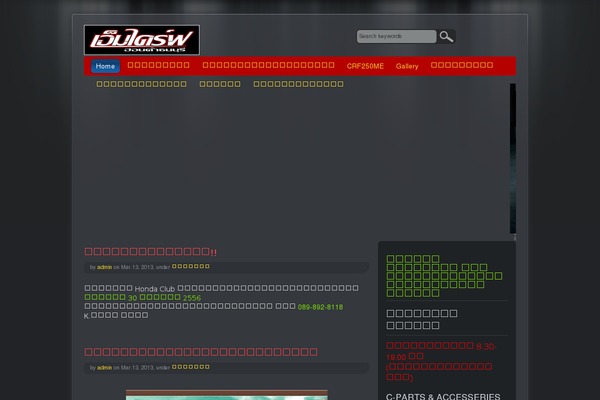Open the middle item in second menu row
Viewport: 600px width, 400px height.
tap(220, 84)
